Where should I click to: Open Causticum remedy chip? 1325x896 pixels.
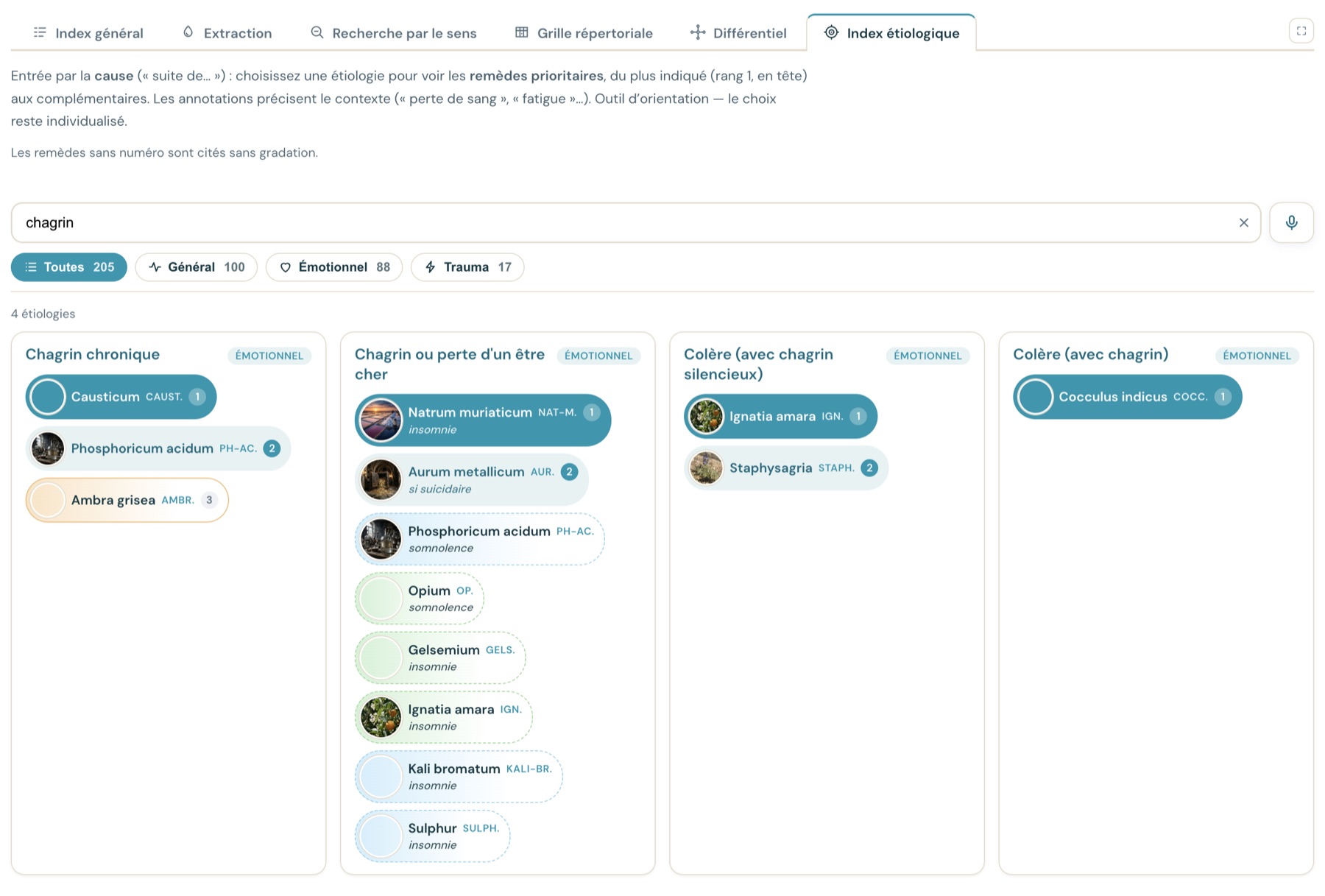click(121, 396)
